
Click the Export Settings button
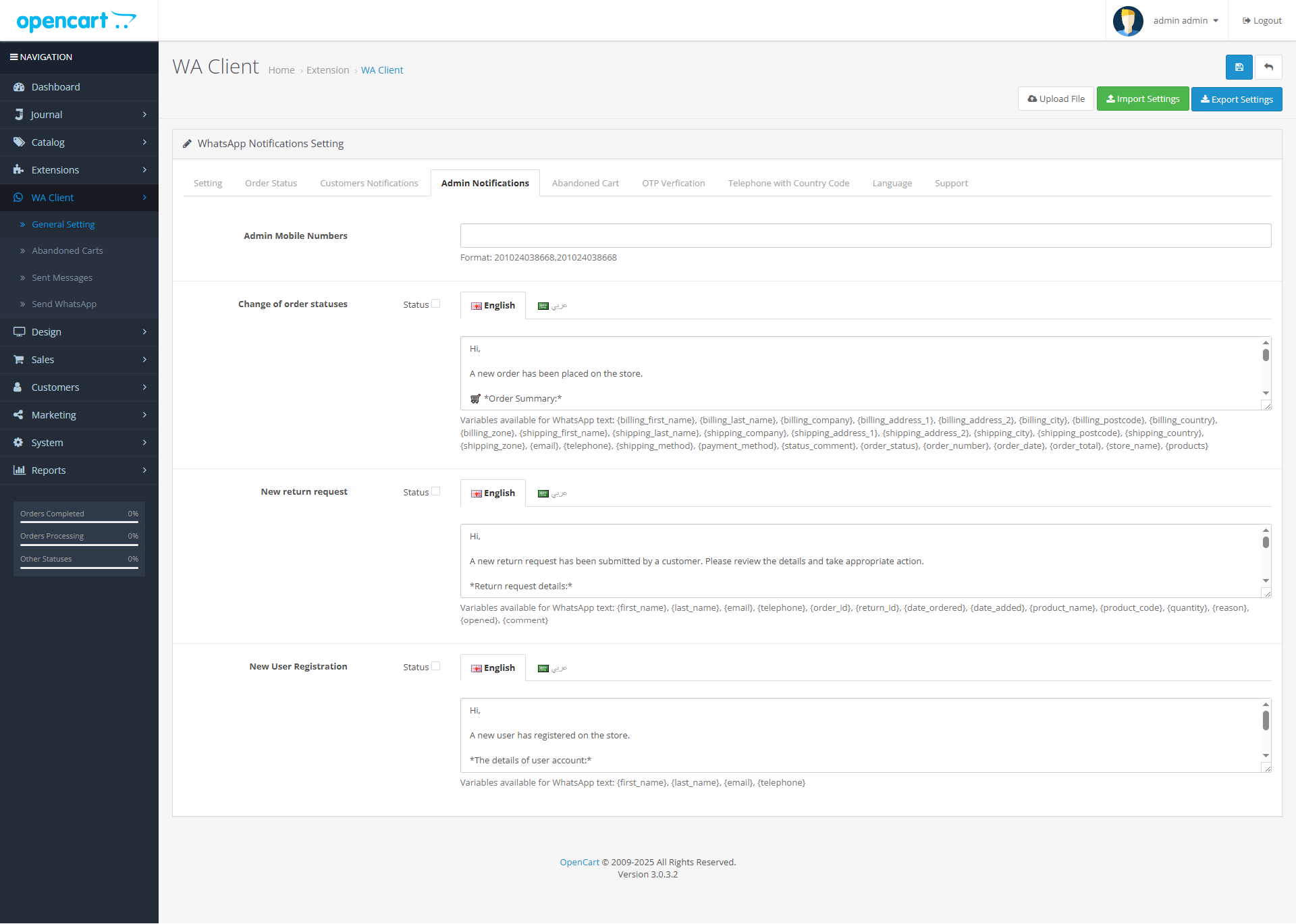coord(1236,99)
